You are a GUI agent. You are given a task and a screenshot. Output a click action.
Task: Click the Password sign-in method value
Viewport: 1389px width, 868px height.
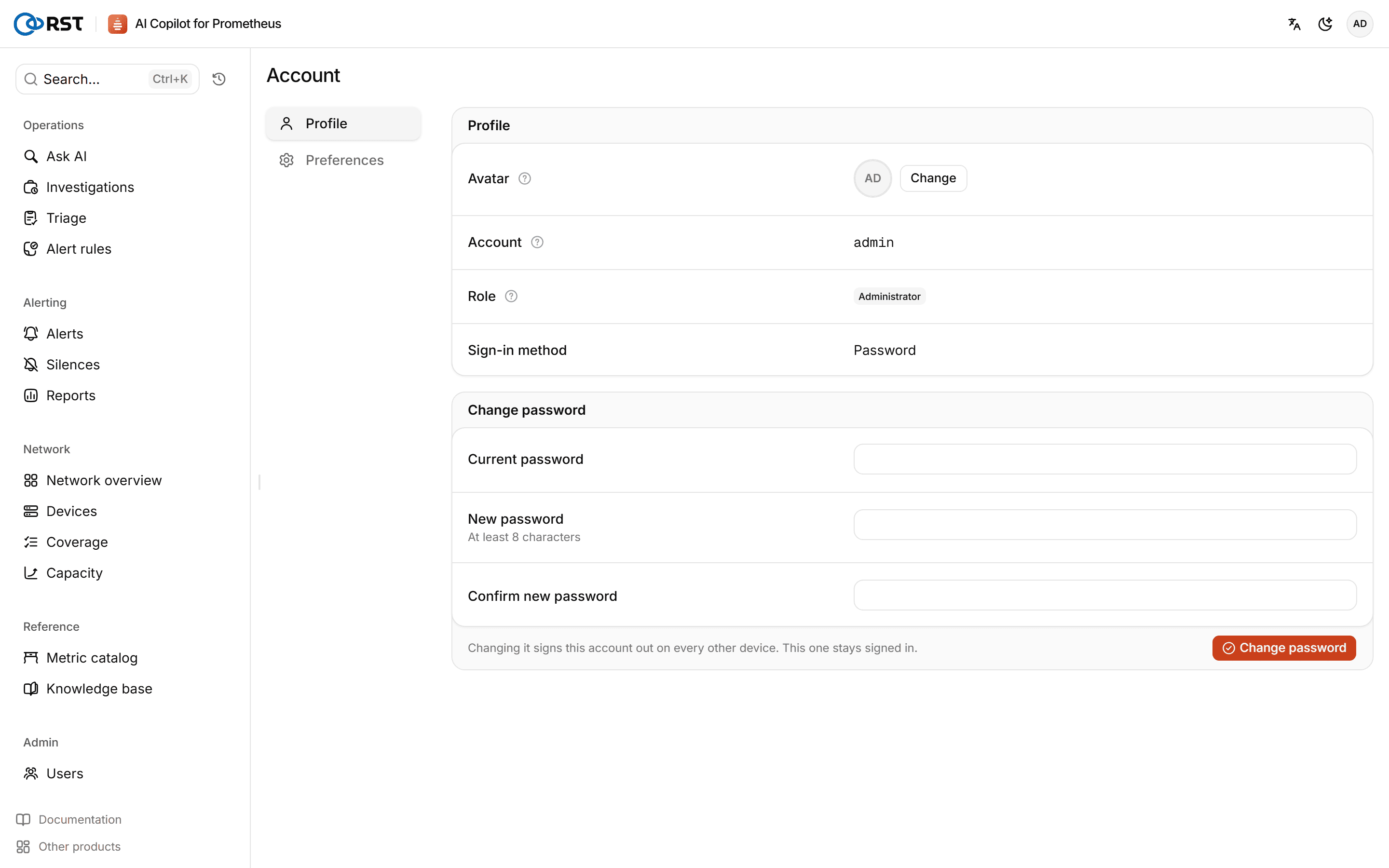[885, 350]
